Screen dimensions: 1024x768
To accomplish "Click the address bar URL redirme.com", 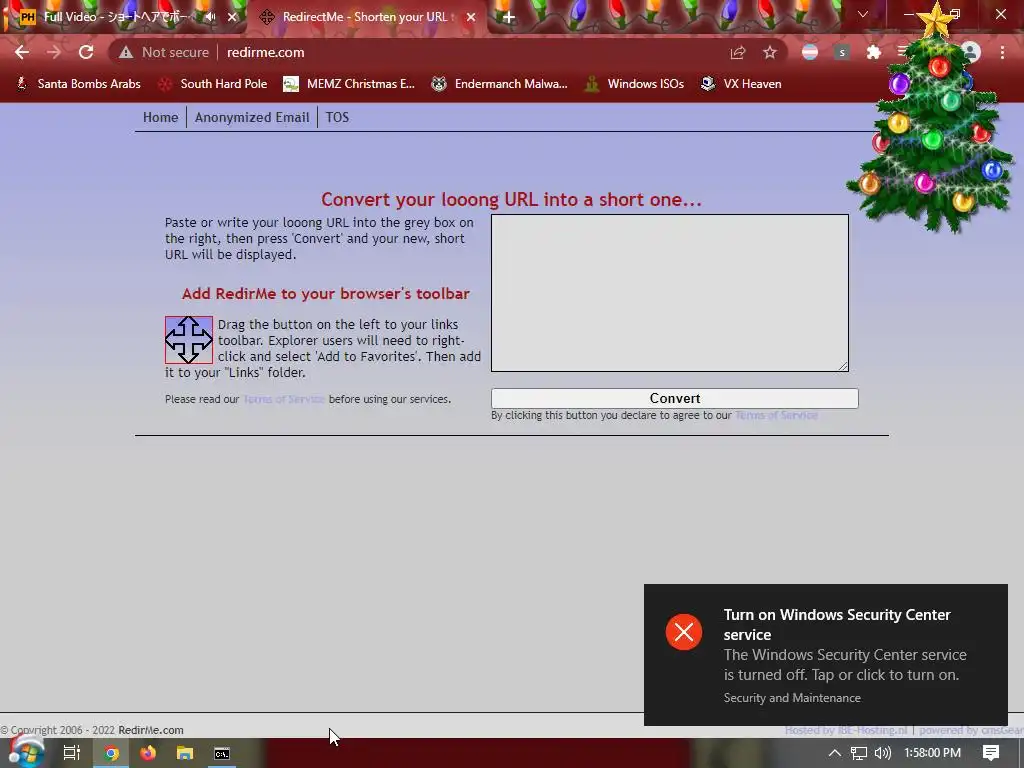I will coord(266,52).
